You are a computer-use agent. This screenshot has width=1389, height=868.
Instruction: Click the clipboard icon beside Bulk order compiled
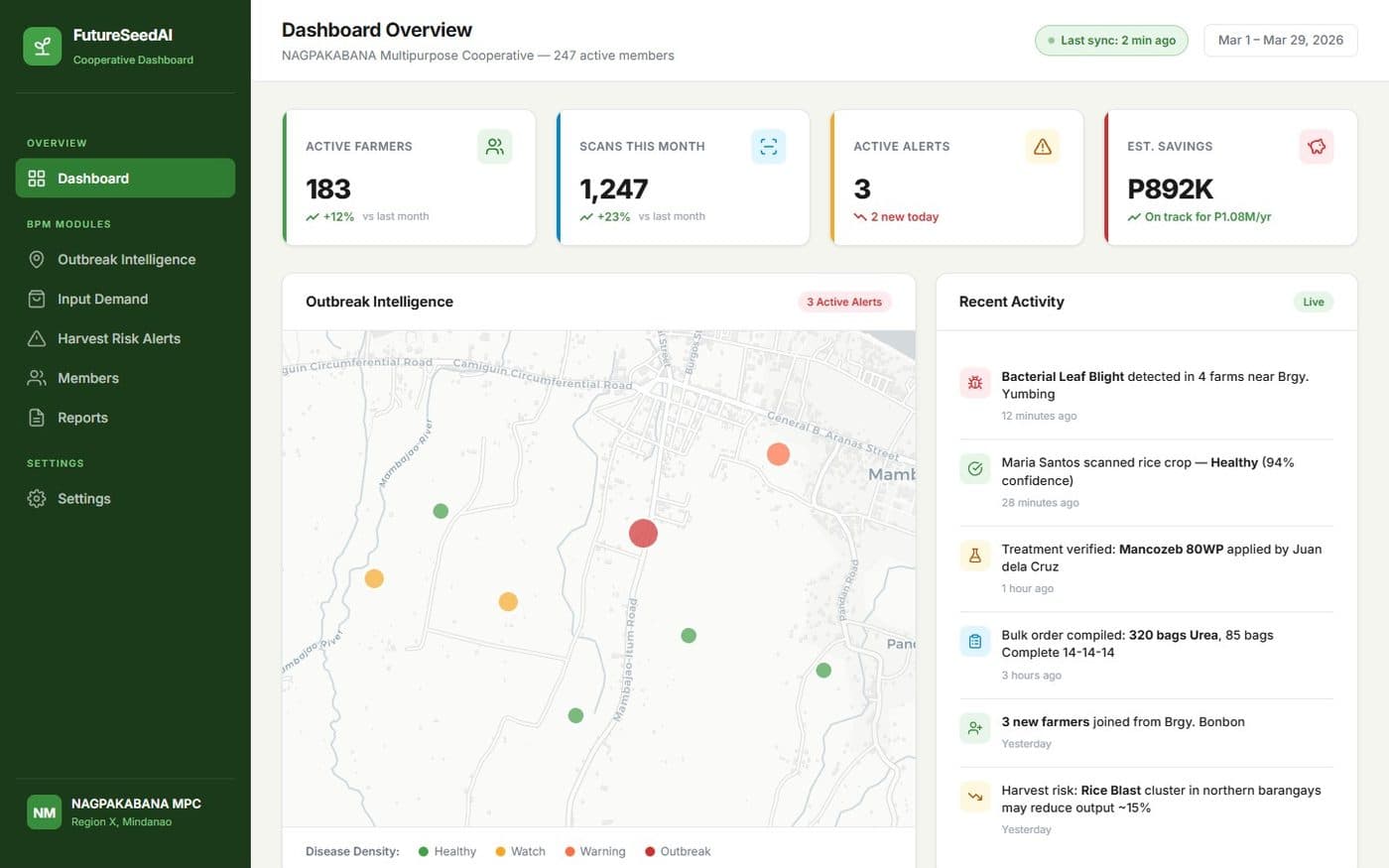tap(975, 642)
